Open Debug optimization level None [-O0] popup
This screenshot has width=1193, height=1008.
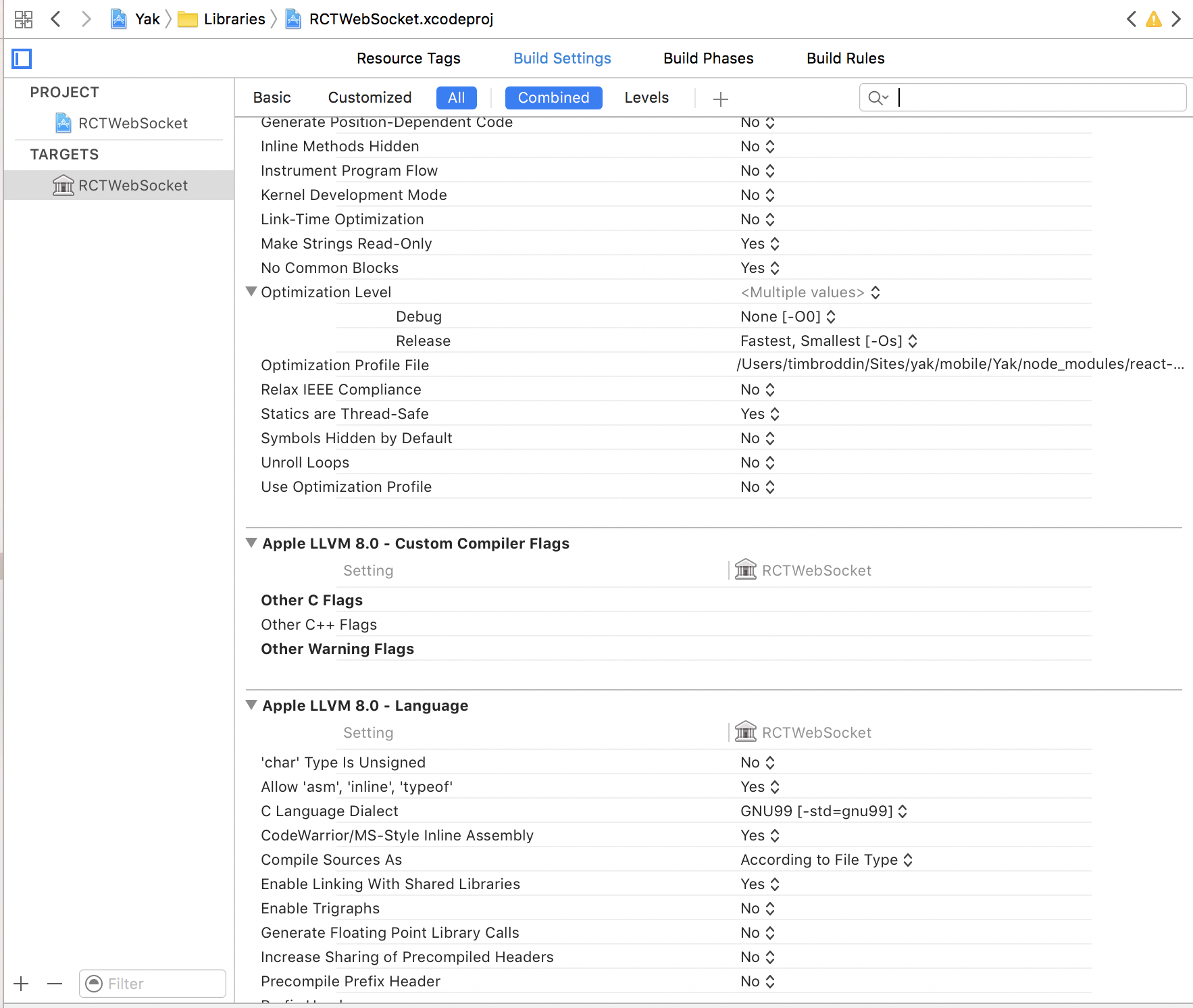[788, 317]
